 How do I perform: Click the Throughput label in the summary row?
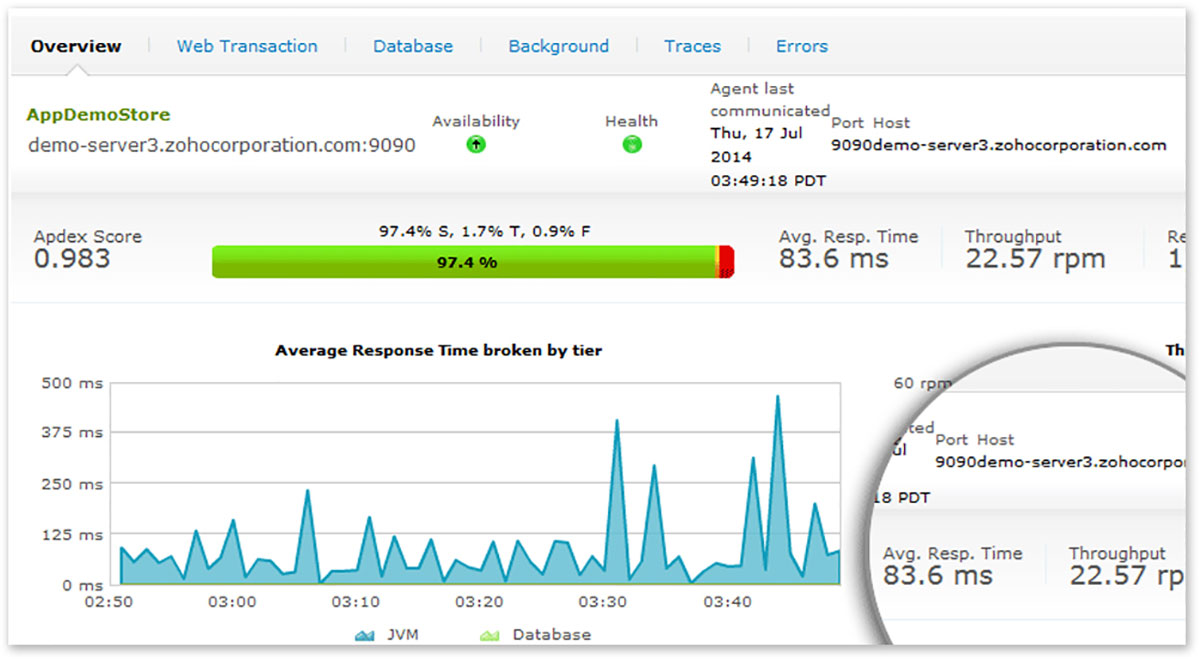click(1013, 237)
